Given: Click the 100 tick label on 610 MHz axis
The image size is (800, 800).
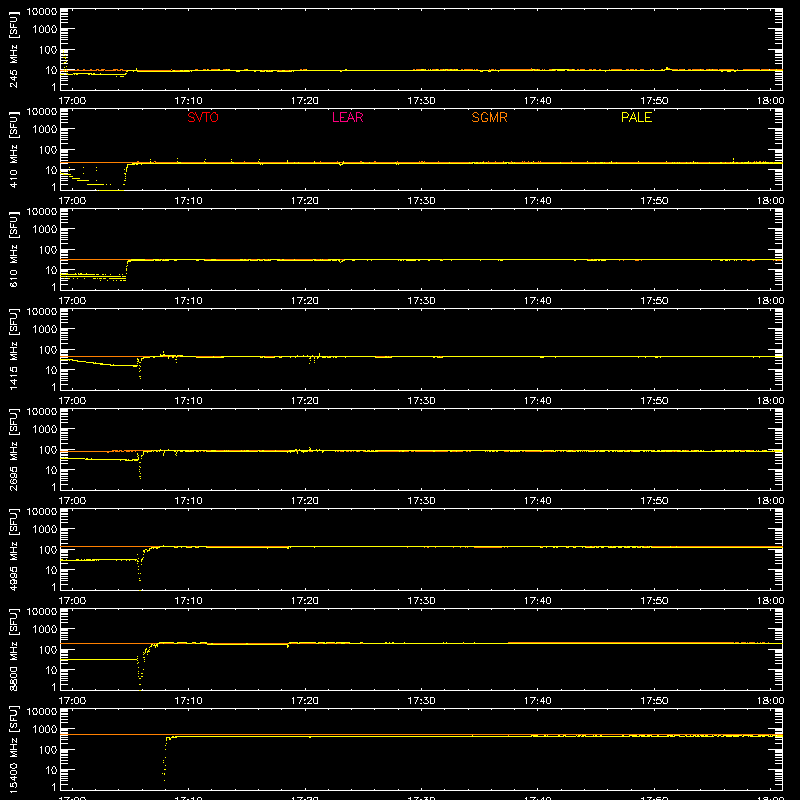Looking at the screenshot, I should tap(48, 250).
